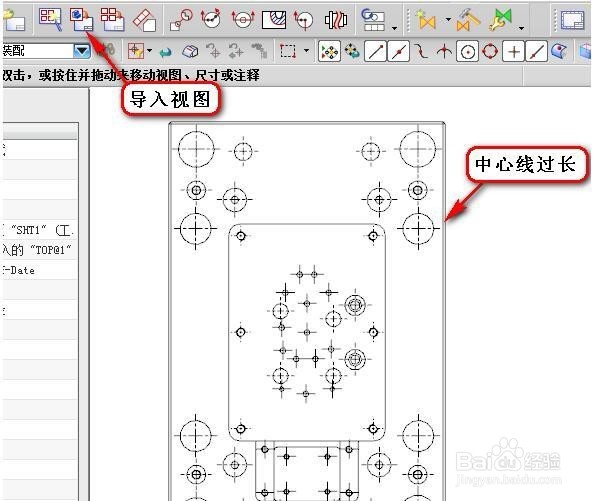Click the green bowtie wrench icon
This screenshot has width=595, height=501.
pos(501,20)
